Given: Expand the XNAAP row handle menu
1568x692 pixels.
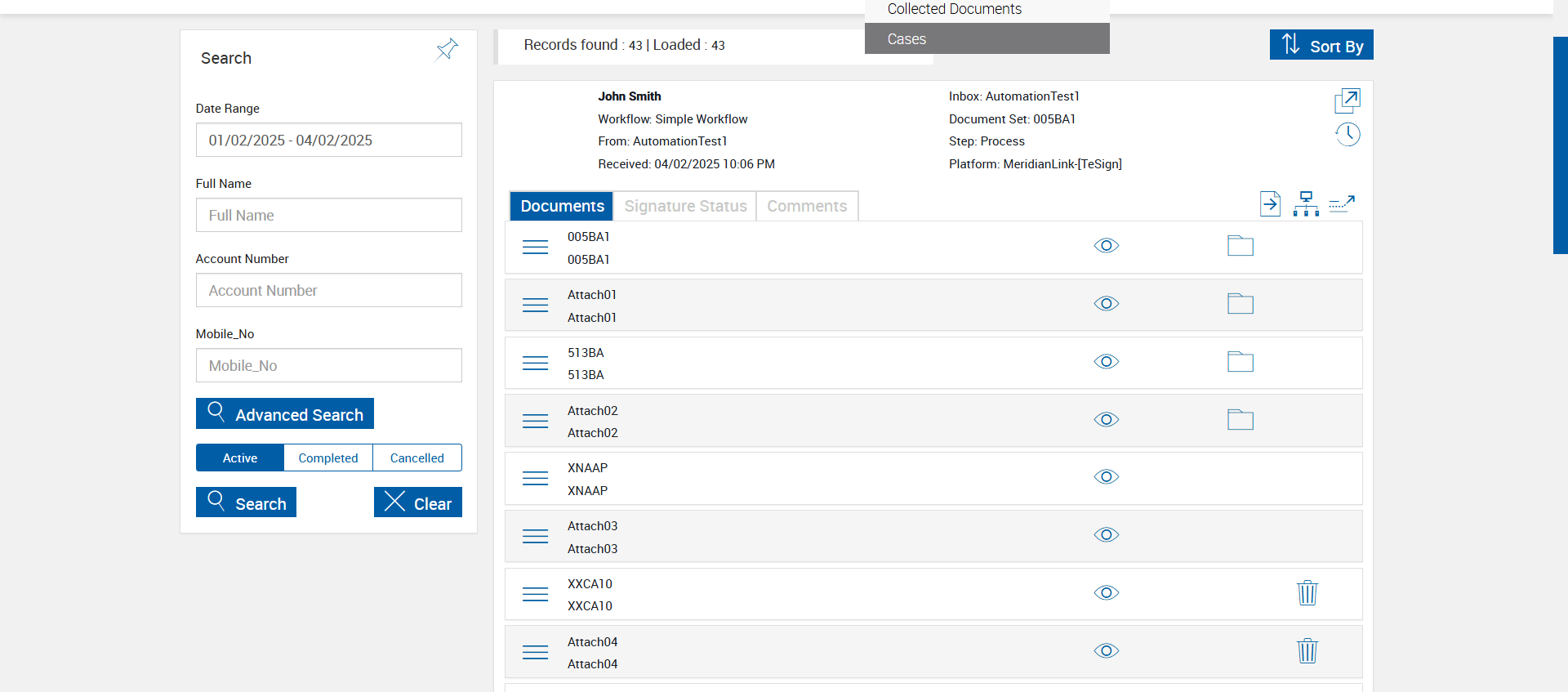Looking at the screenshot, I should 535,478.
